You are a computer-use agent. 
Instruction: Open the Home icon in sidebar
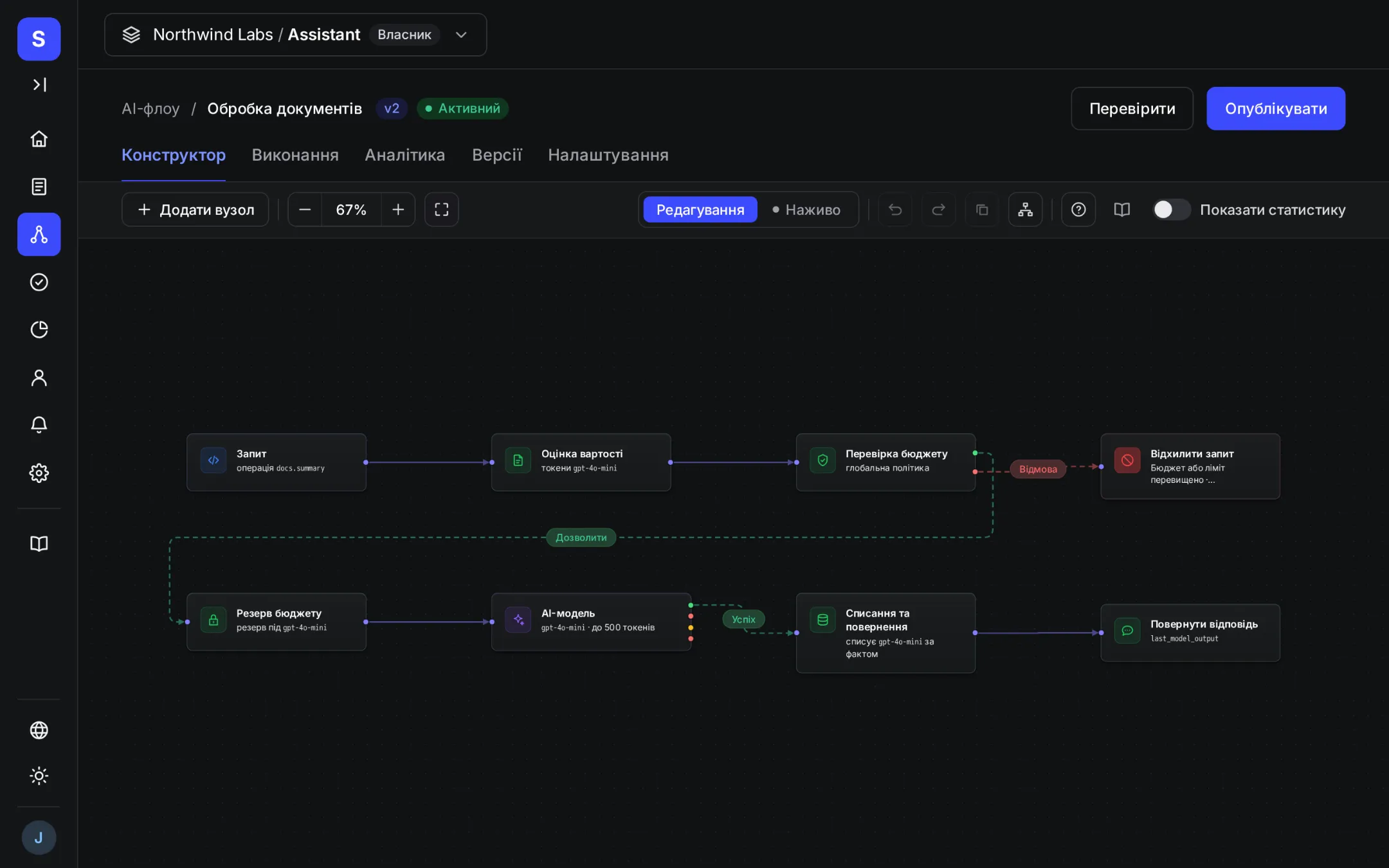[x=39, y=139]
